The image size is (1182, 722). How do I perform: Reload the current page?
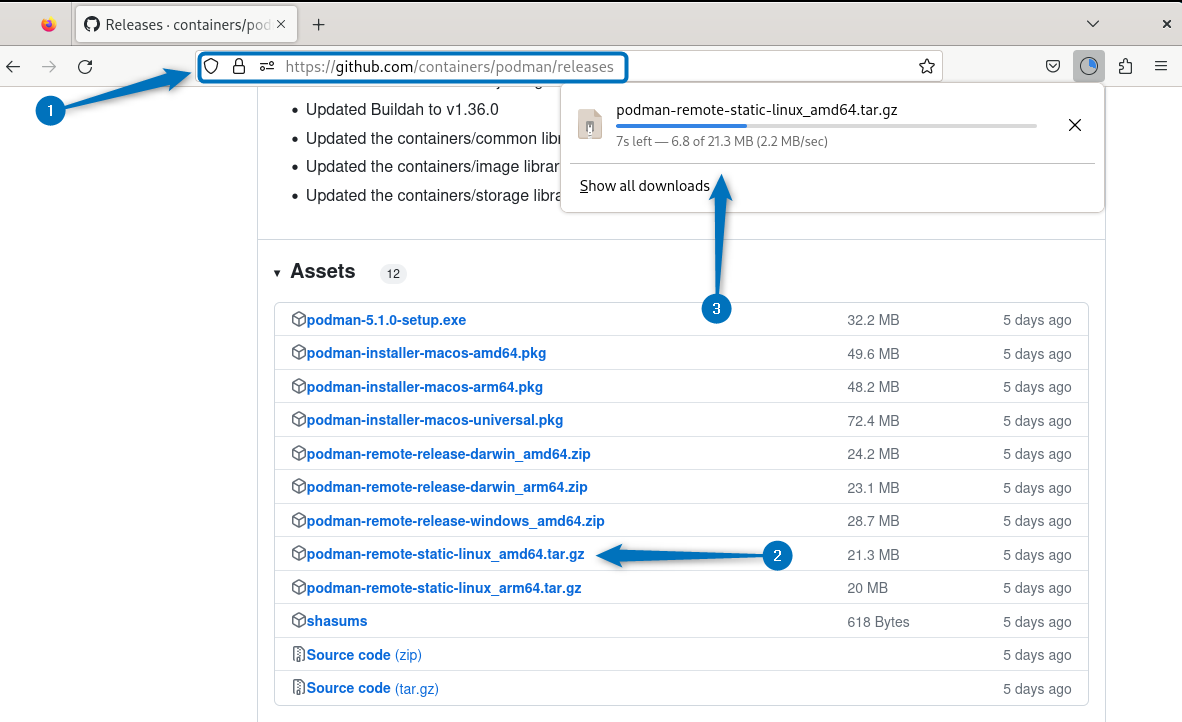(x=85, y=66)
